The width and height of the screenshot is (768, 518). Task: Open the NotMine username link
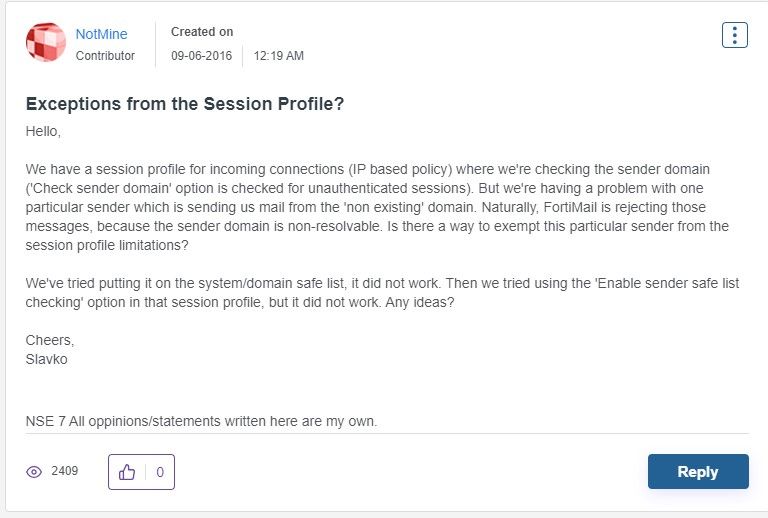[102, 34]
